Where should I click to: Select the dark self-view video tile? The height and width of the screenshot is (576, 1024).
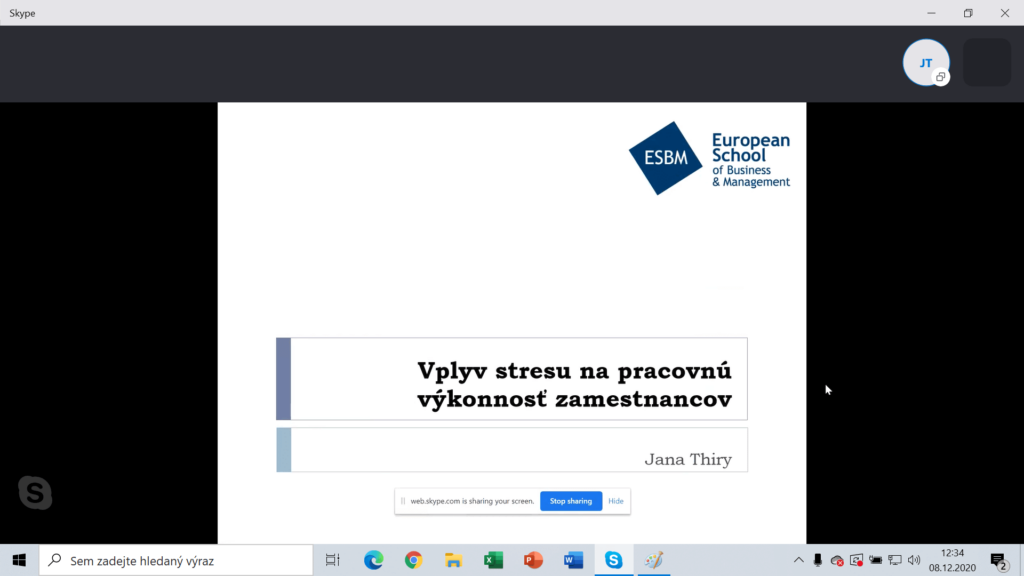pyautogui.click(x=987, y=63)
